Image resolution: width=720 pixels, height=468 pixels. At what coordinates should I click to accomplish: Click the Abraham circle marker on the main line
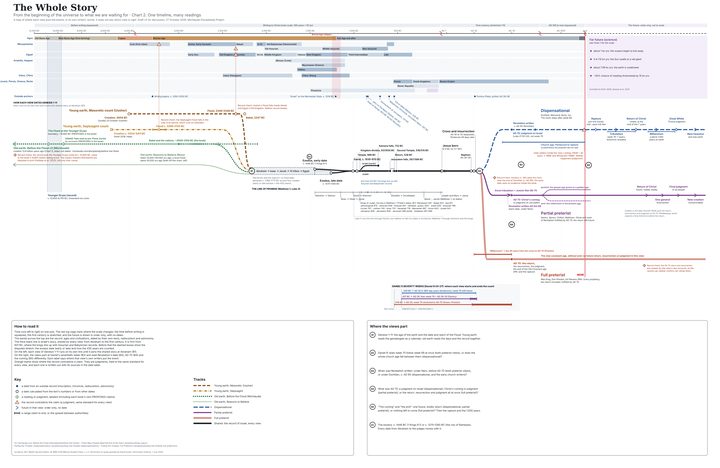[251, 171]
